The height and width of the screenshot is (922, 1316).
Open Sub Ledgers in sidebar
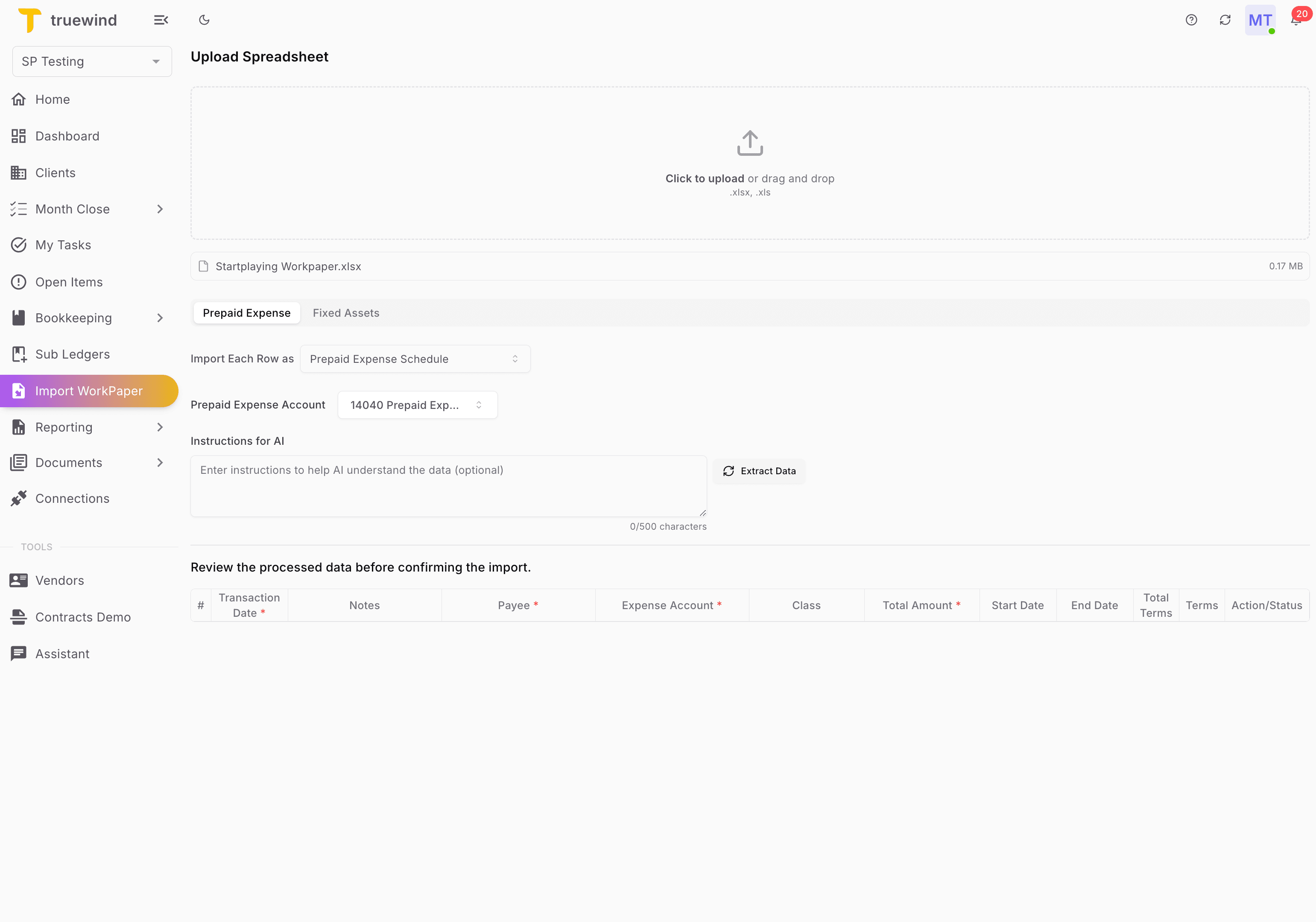click(72, 353)
